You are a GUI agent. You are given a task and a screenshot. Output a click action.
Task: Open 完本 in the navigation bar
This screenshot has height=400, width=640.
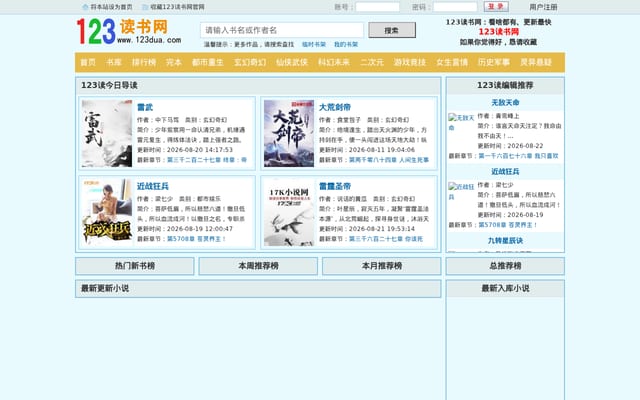(x=173, y=62)
